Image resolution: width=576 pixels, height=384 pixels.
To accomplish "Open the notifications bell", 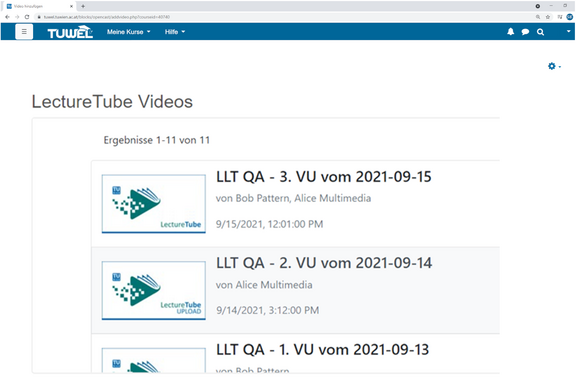I will (x=511, y=32).
